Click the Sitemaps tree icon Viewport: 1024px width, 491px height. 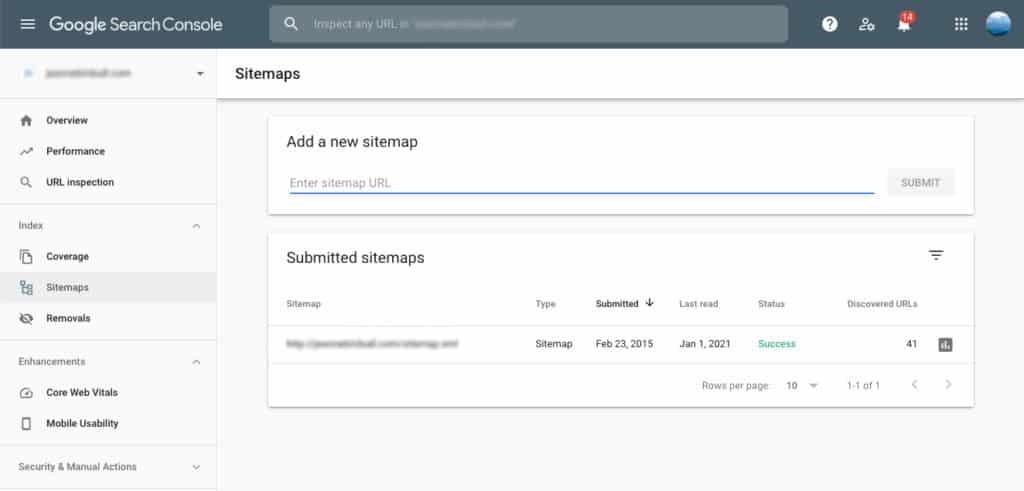(26, 287)
